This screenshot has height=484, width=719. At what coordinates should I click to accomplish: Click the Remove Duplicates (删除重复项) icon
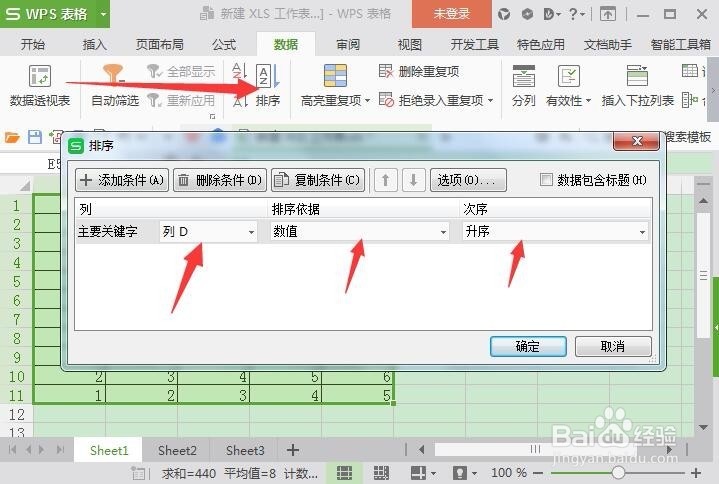tap(386, 71)
